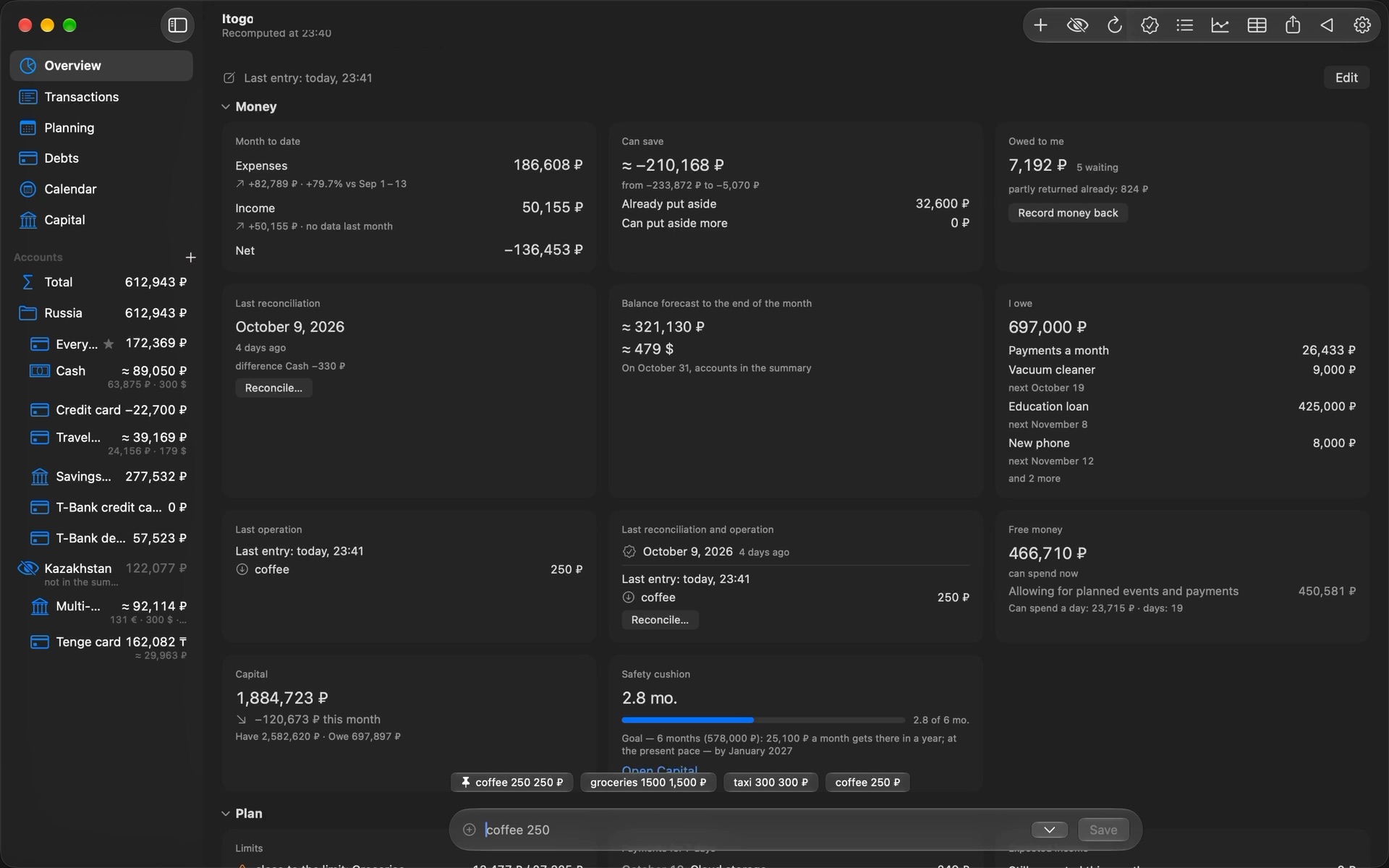This screenshot has height=868, width=1389.
Task: Click the Last entry edit icon
Action: tap(229, 78)
